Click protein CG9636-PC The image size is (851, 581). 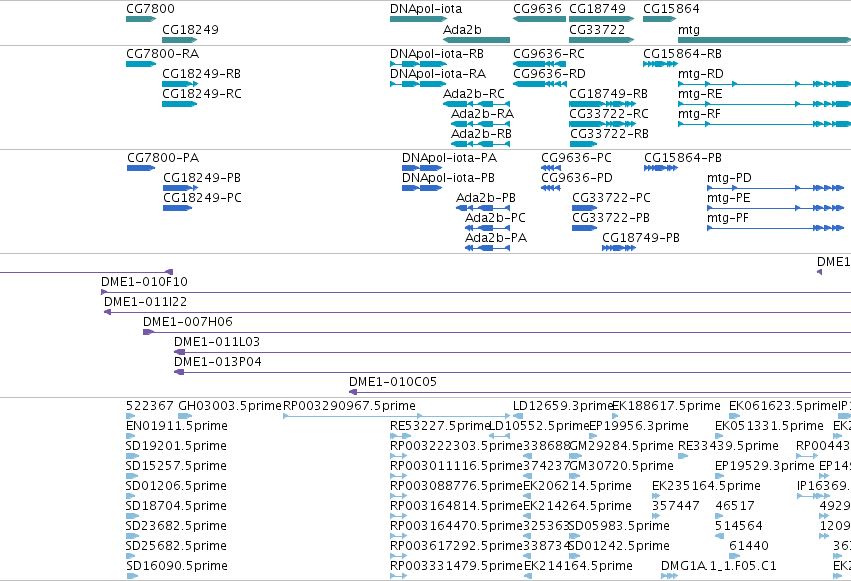576,158
